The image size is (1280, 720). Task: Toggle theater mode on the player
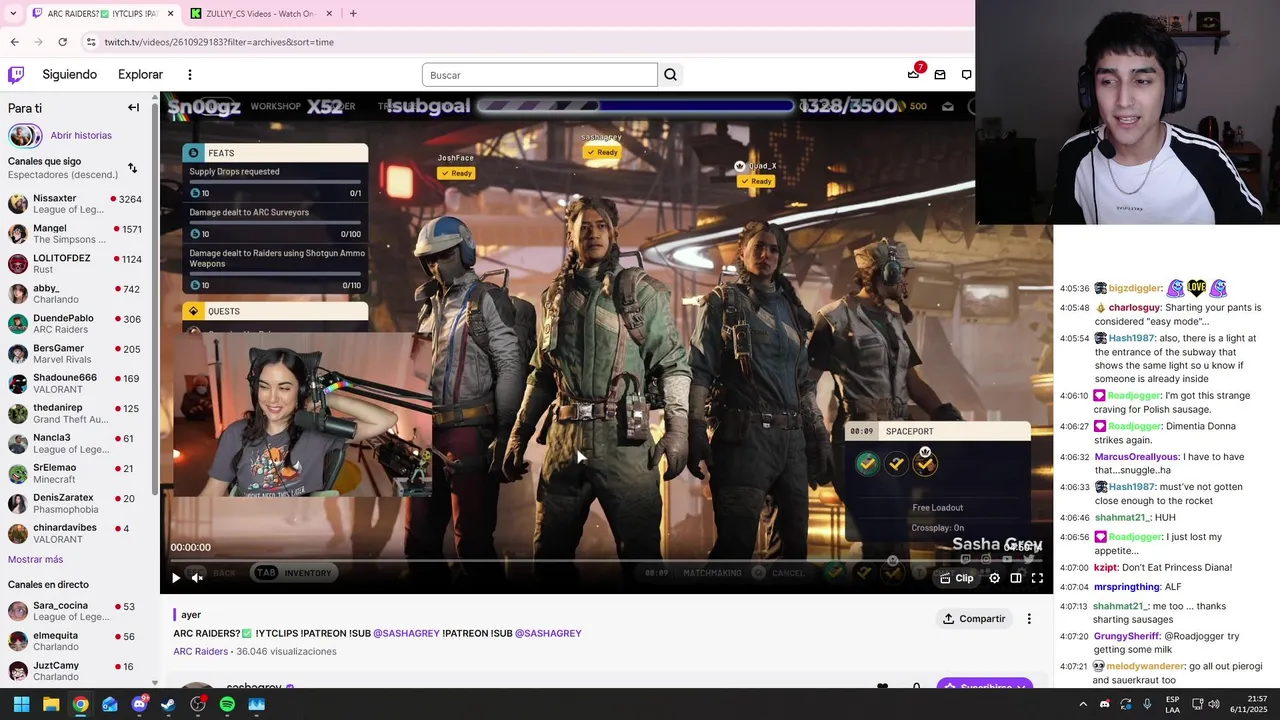click(1016, 578)
